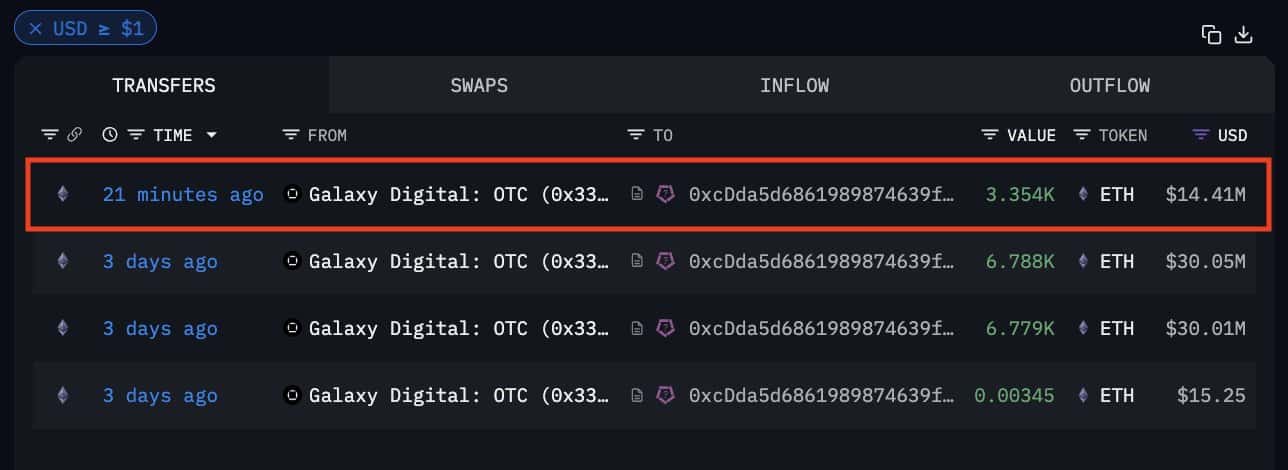Open the TO column filter
This screenshot has width=1288, height=470.
635,135
